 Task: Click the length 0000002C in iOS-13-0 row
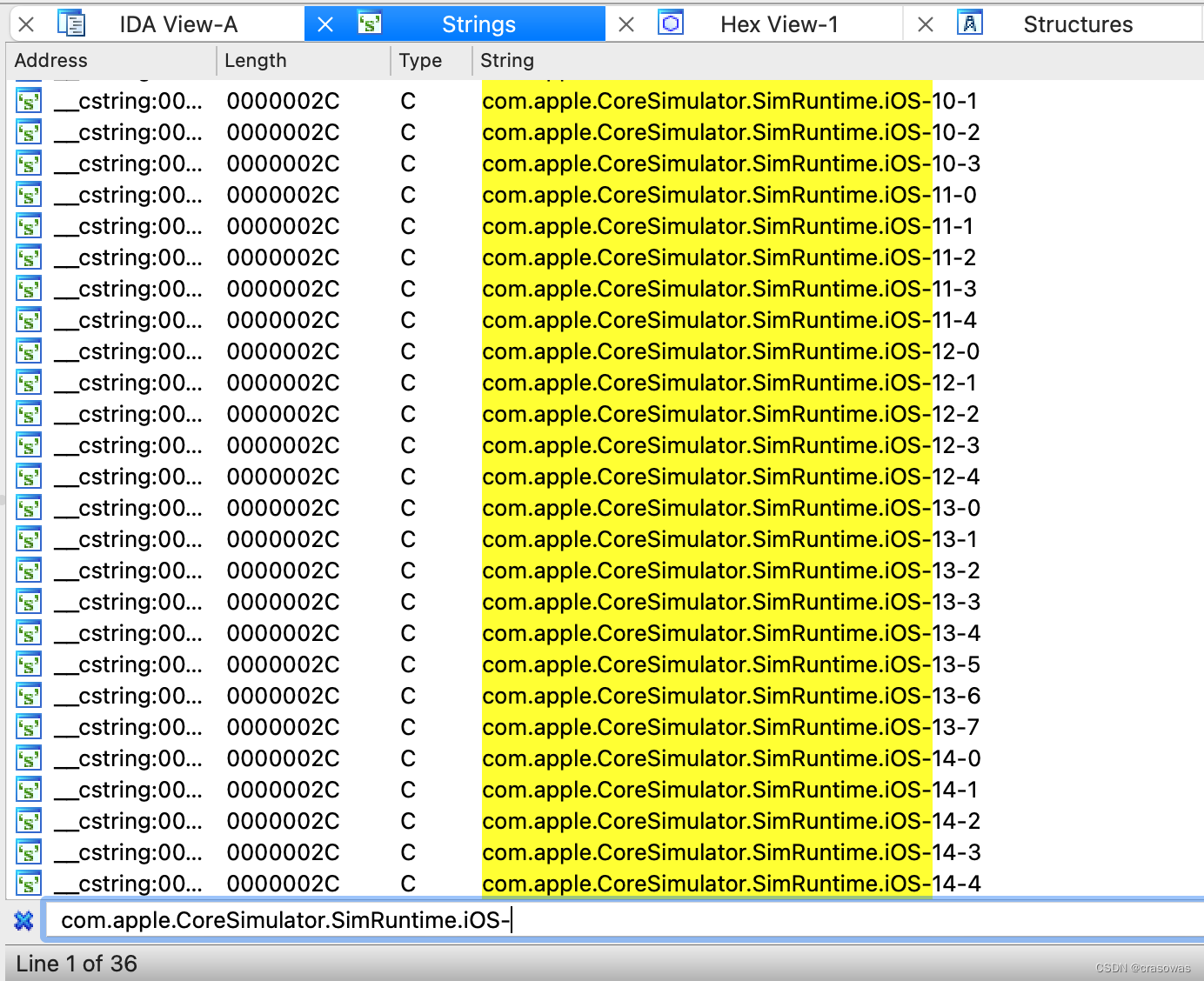click(x=284, y=508)
